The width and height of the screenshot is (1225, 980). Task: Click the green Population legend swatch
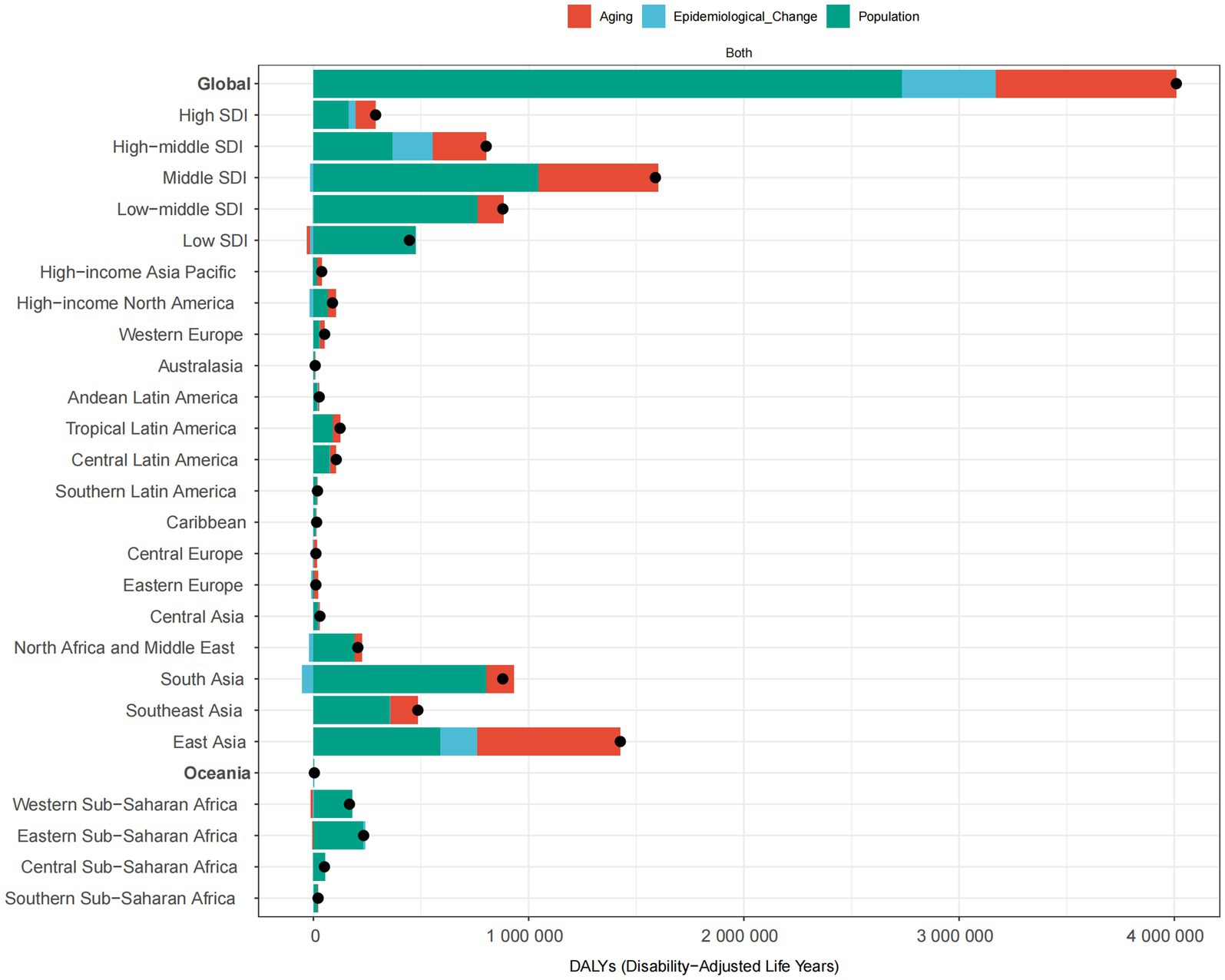(838, 16)
